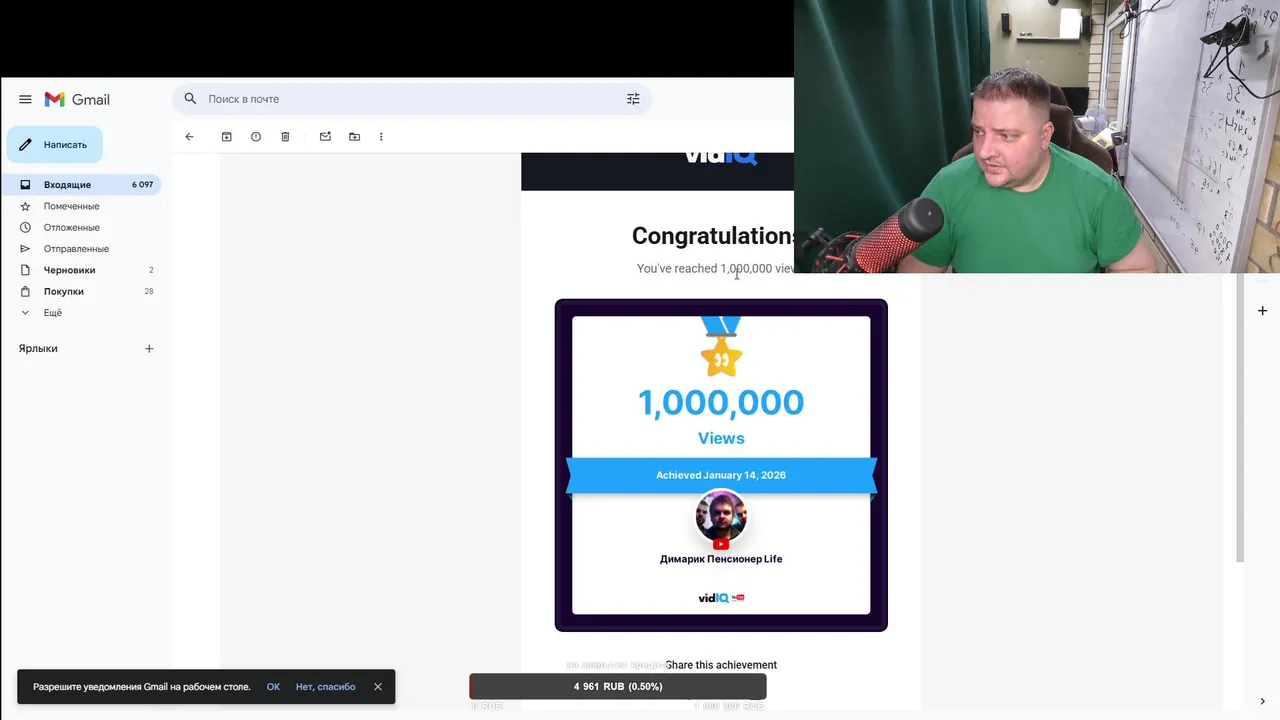Report spam with the exclamation icon
Viewport: 1280px width, 720px height.
[256, 137]
